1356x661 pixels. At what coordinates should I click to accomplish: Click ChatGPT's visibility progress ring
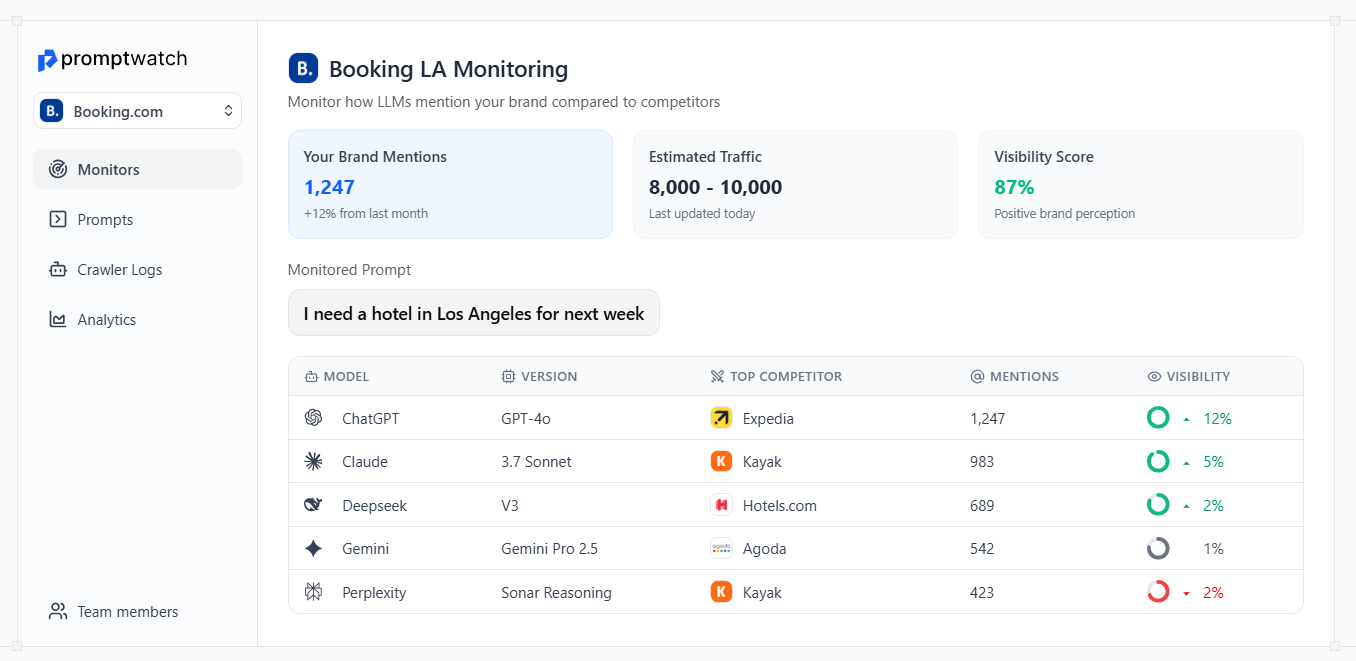coord(1158,418)
